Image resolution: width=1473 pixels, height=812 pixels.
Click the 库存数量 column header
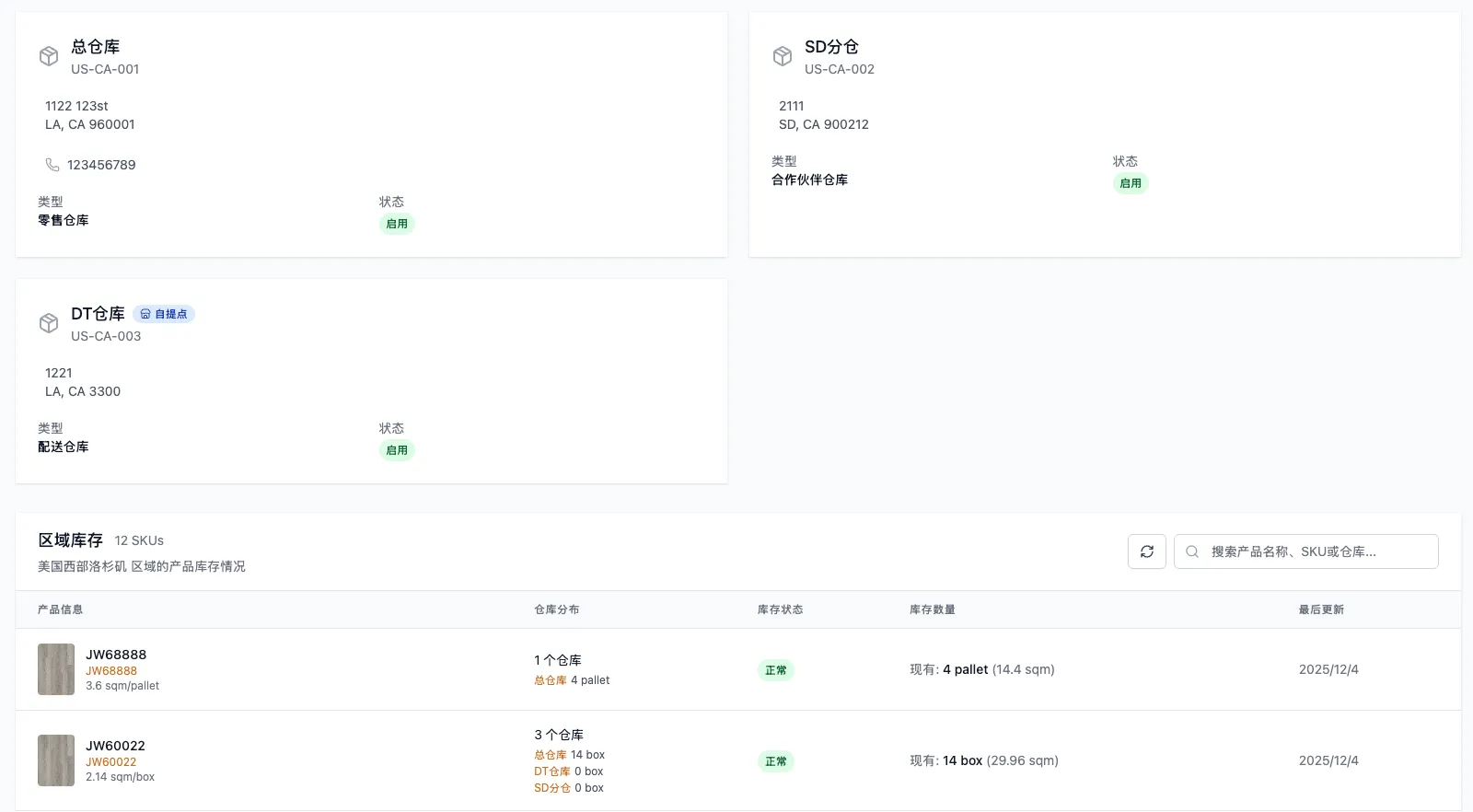pos(933,609)
